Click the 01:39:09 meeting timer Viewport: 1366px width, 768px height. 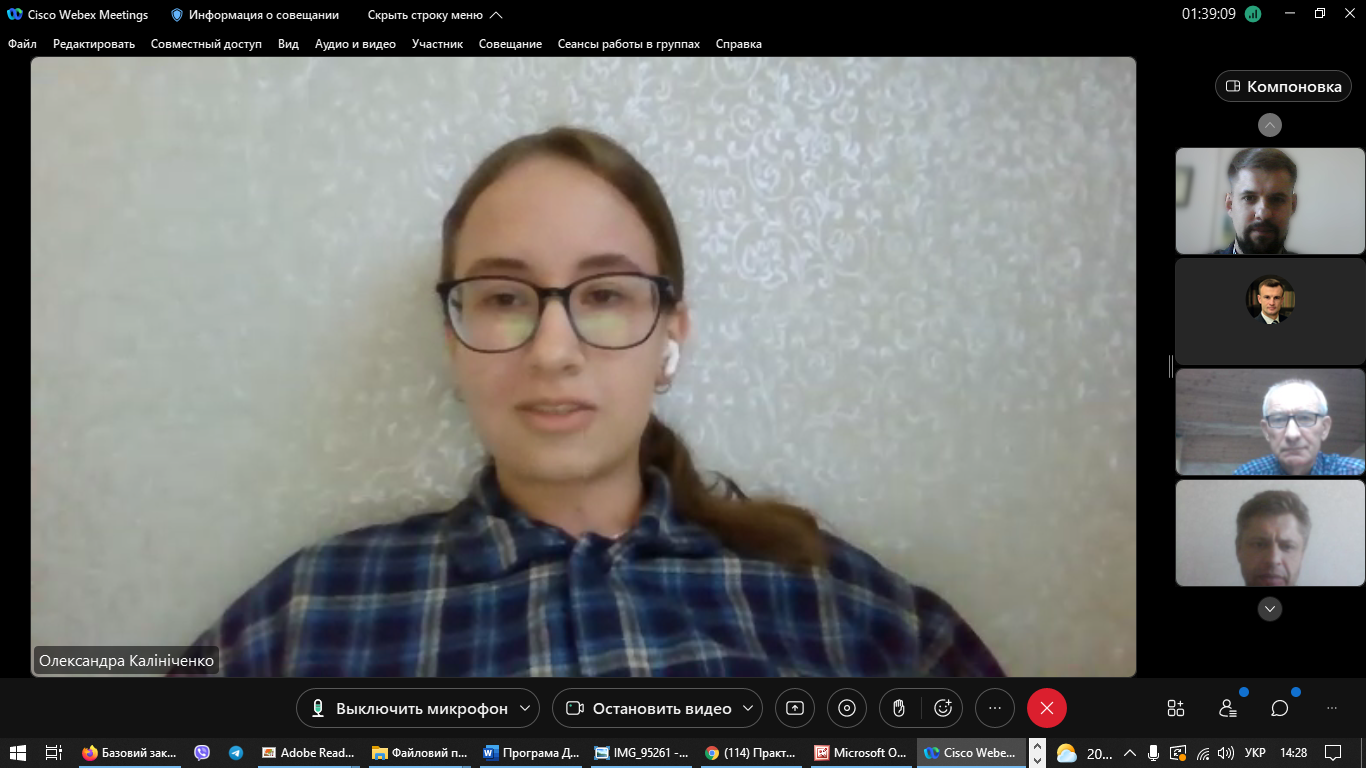[1209, 15]
